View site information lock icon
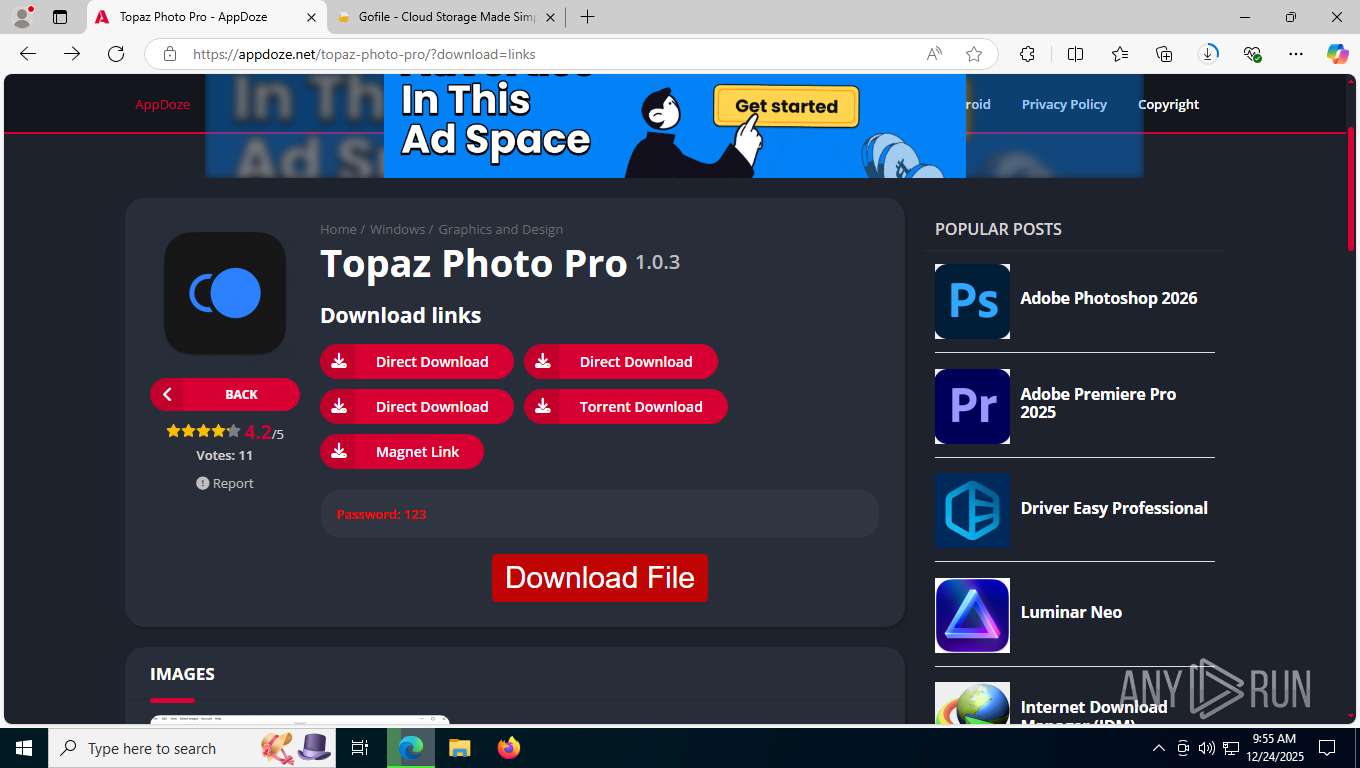The width and height of the screenshot is (1360, 768). [x=170, y=54]
